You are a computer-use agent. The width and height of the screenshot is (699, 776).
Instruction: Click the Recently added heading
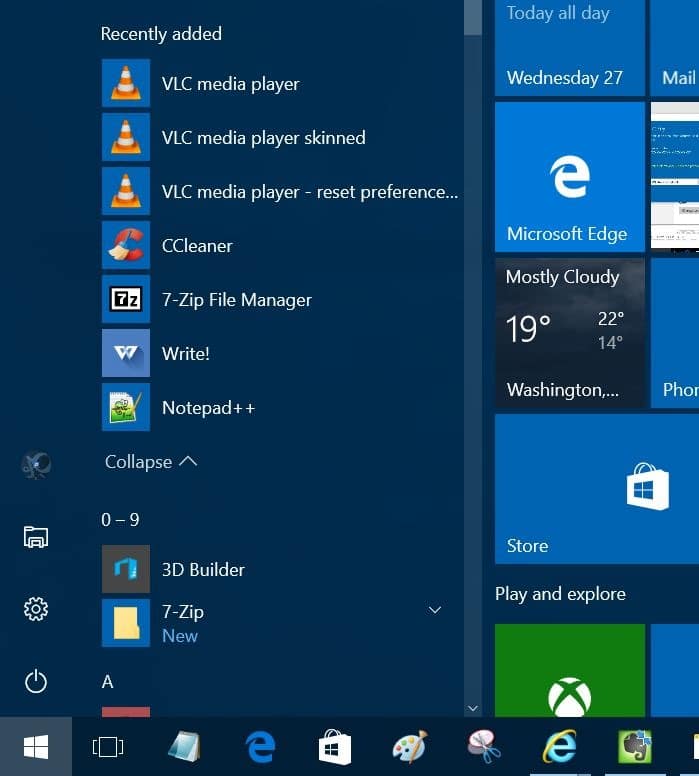click(161, 34)
